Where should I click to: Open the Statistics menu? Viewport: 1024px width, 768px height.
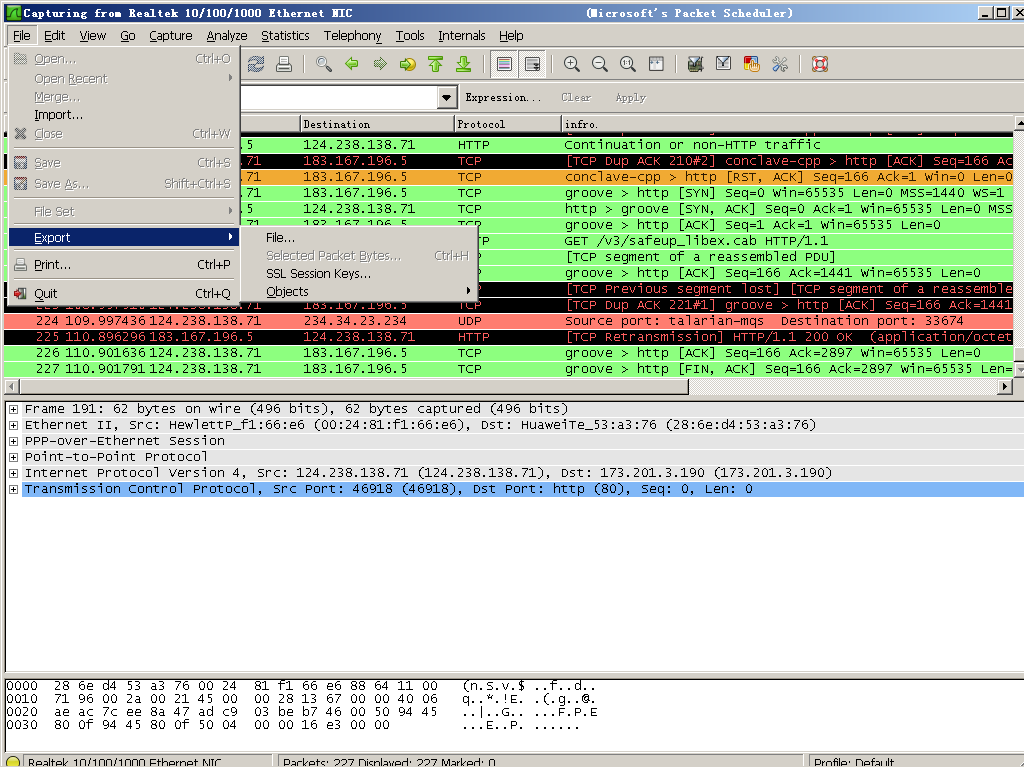tap(285, 36)
